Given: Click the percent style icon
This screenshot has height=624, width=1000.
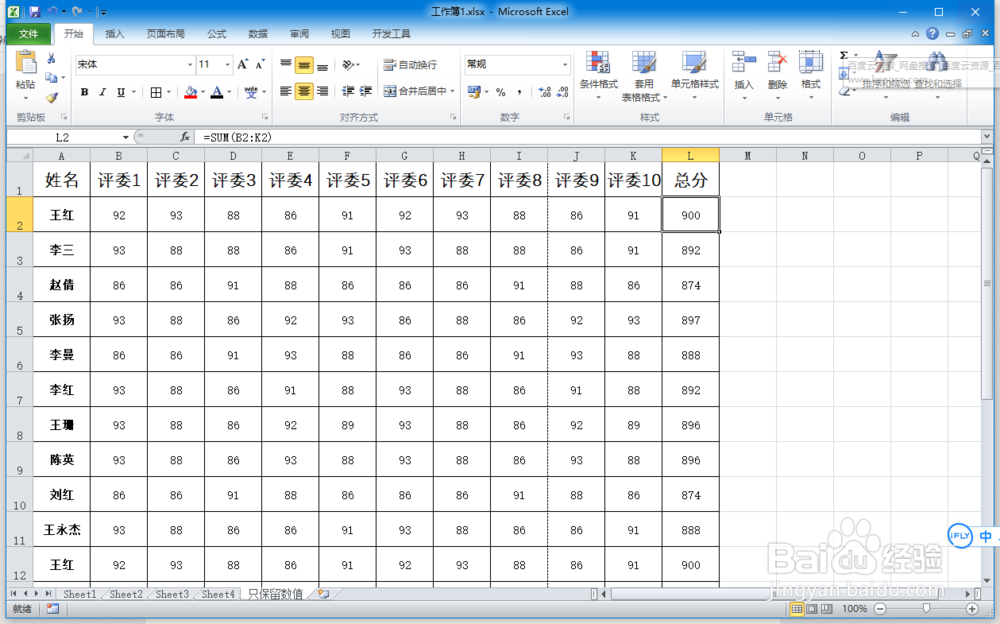Looking at the screenshot, I should [501, 92].
